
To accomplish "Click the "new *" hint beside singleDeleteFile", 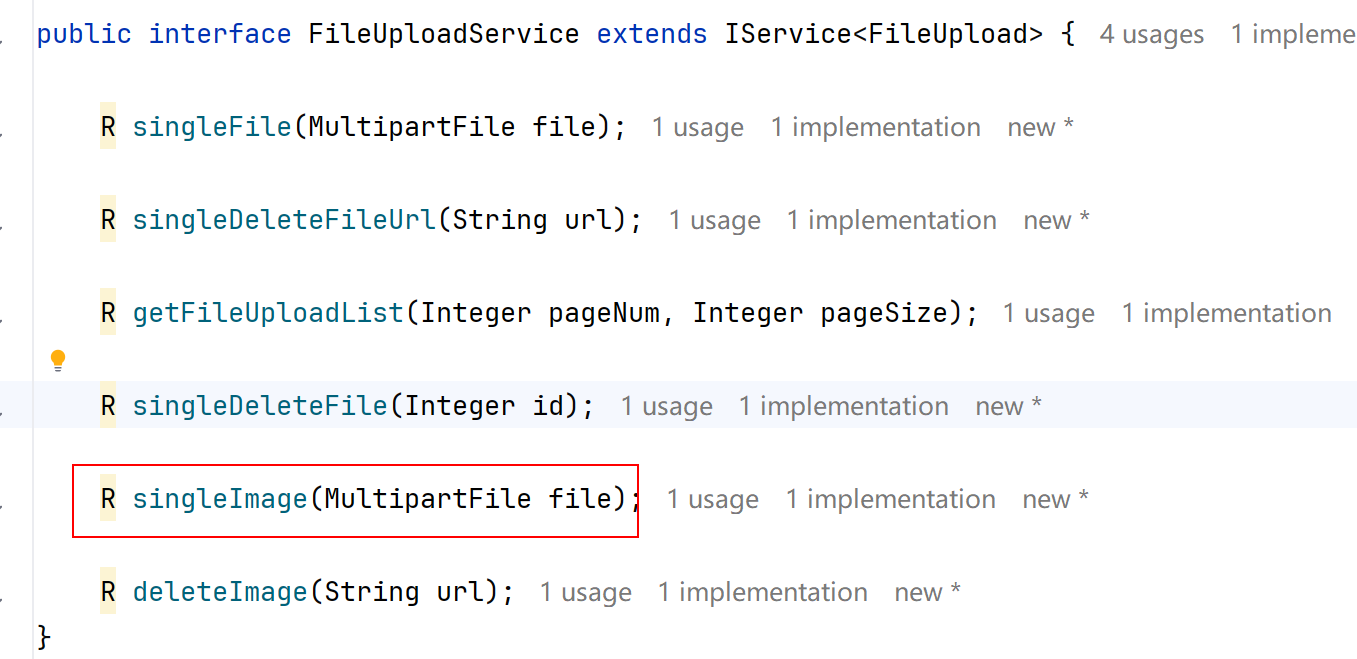I will click(1008, 407).
